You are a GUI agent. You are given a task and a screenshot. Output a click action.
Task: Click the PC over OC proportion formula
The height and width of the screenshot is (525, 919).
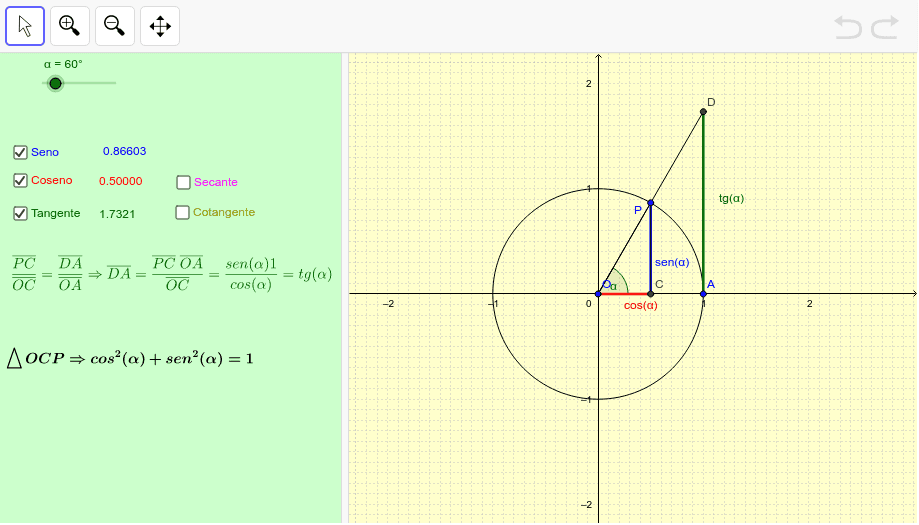[x=172, y=274]
